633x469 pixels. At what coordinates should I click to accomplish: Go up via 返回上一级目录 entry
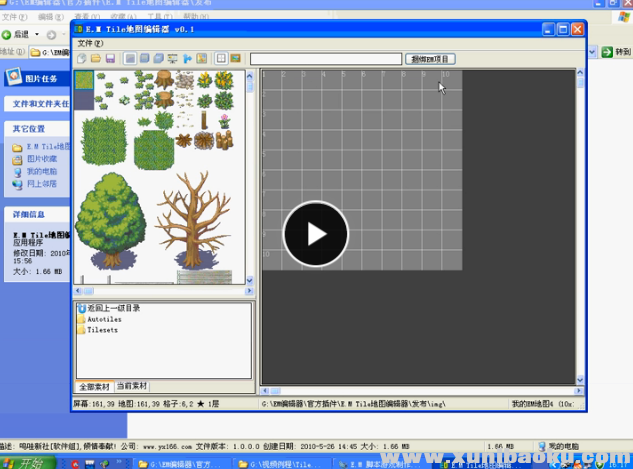[x=112, y=308]
